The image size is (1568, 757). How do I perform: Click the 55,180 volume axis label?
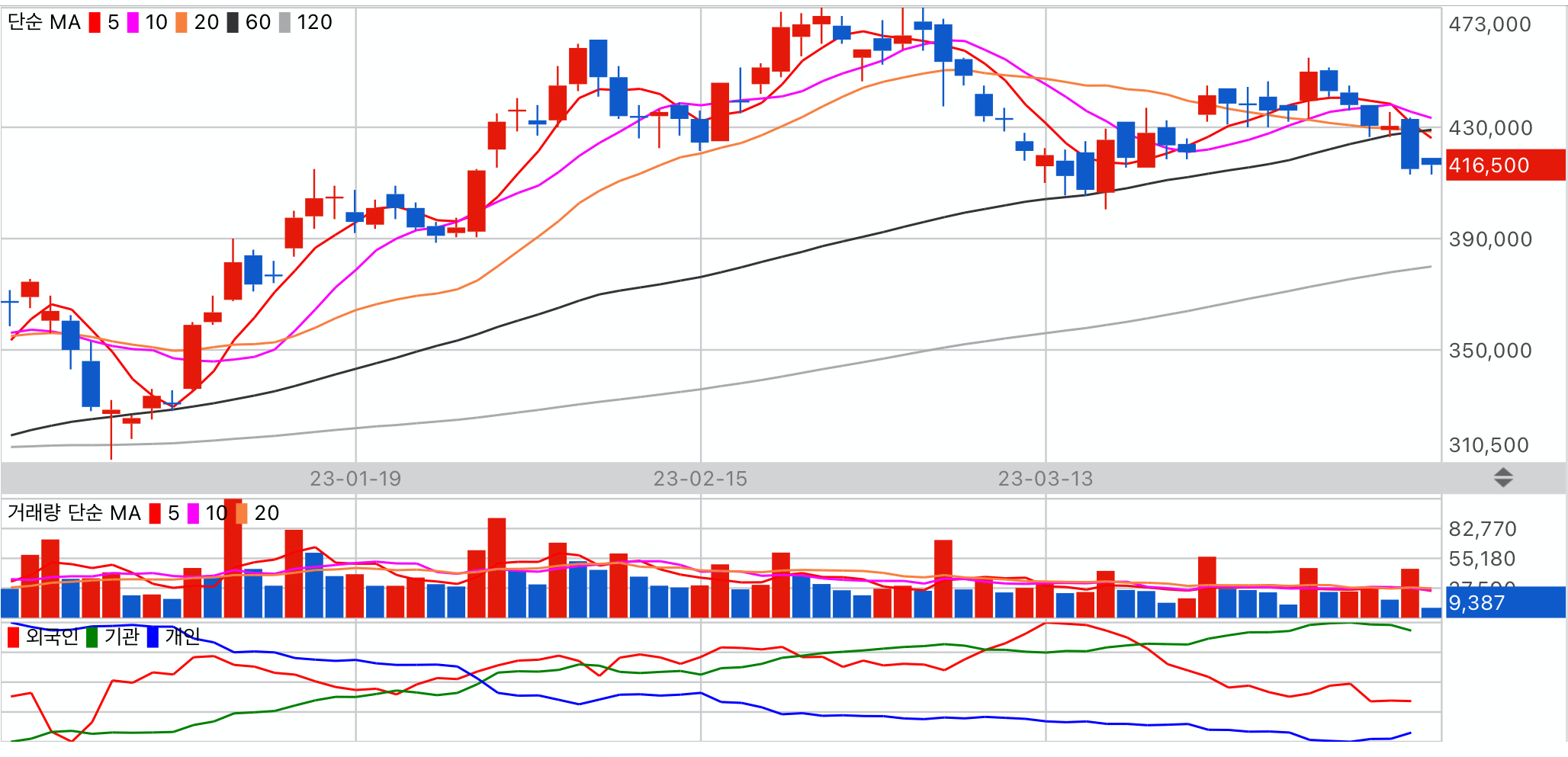(1482, 559)
